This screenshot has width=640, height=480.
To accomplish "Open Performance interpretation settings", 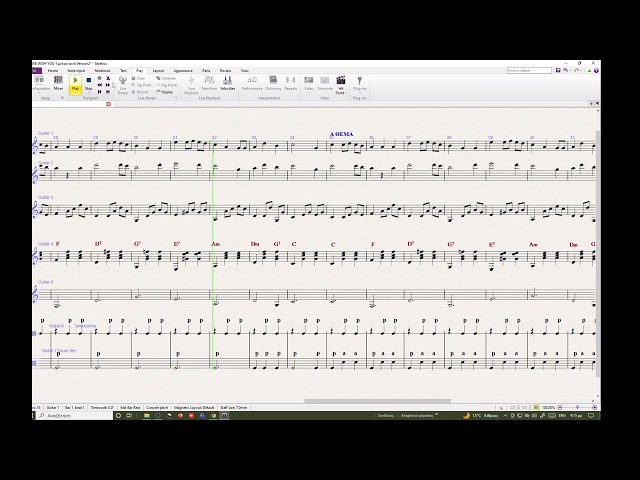I will [252, 83].
